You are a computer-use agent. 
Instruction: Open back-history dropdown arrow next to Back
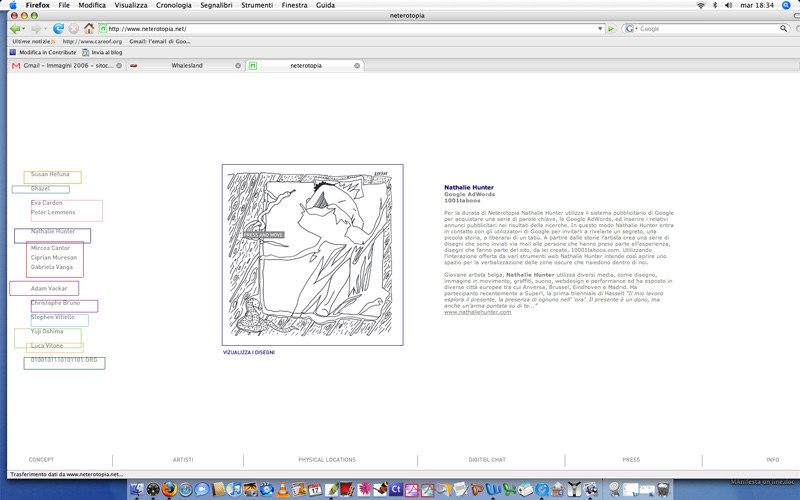(24, 29)
